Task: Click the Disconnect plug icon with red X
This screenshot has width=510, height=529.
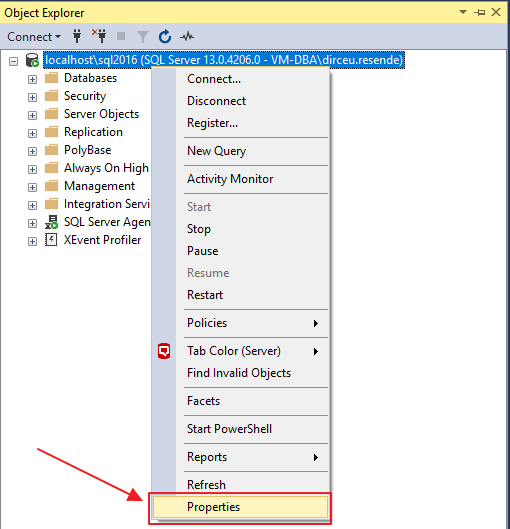Action: tap(99, 36)
